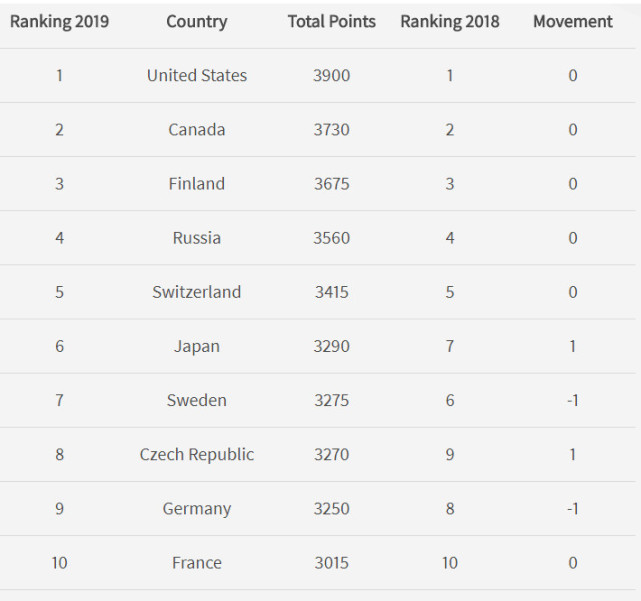Click the 3015 total points value
The image size is (641, 601).
(332, 562)
